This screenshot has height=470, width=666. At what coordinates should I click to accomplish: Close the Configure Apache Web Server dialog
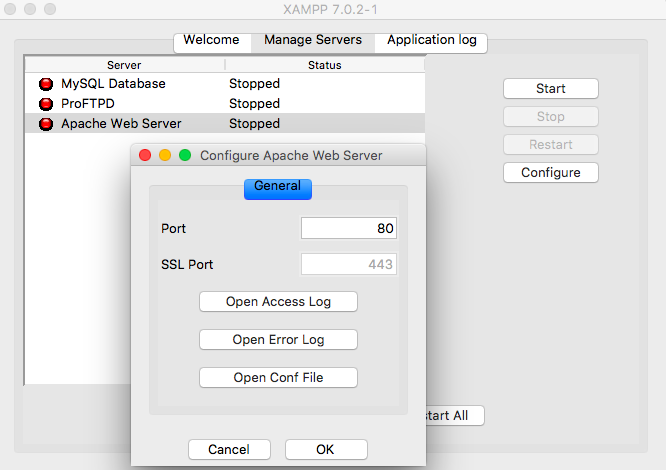145,155
